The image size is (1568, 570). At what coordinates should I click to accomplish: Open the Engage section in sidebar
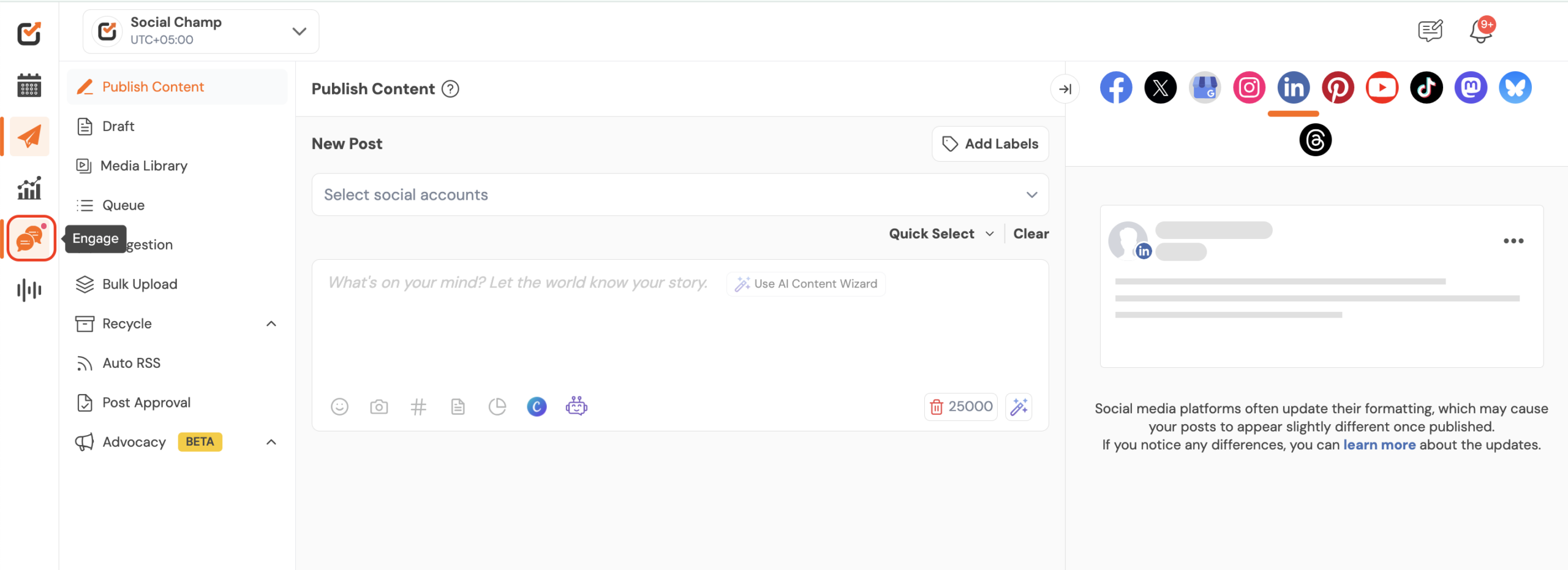30,238
